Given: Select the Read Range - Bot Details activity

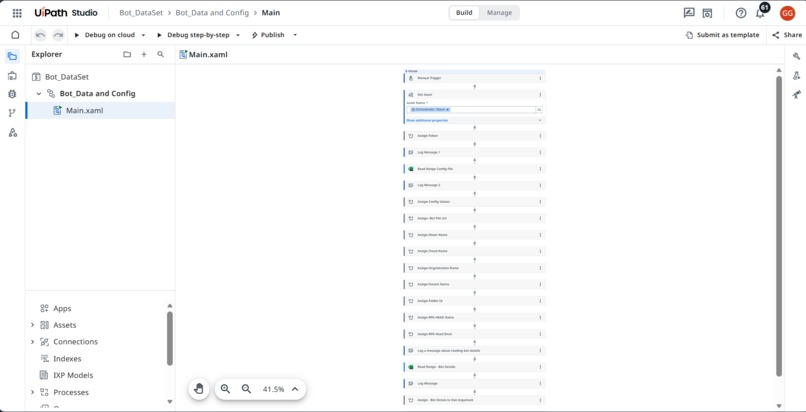Looking at the screenshot, I should (x=474, y=367).
